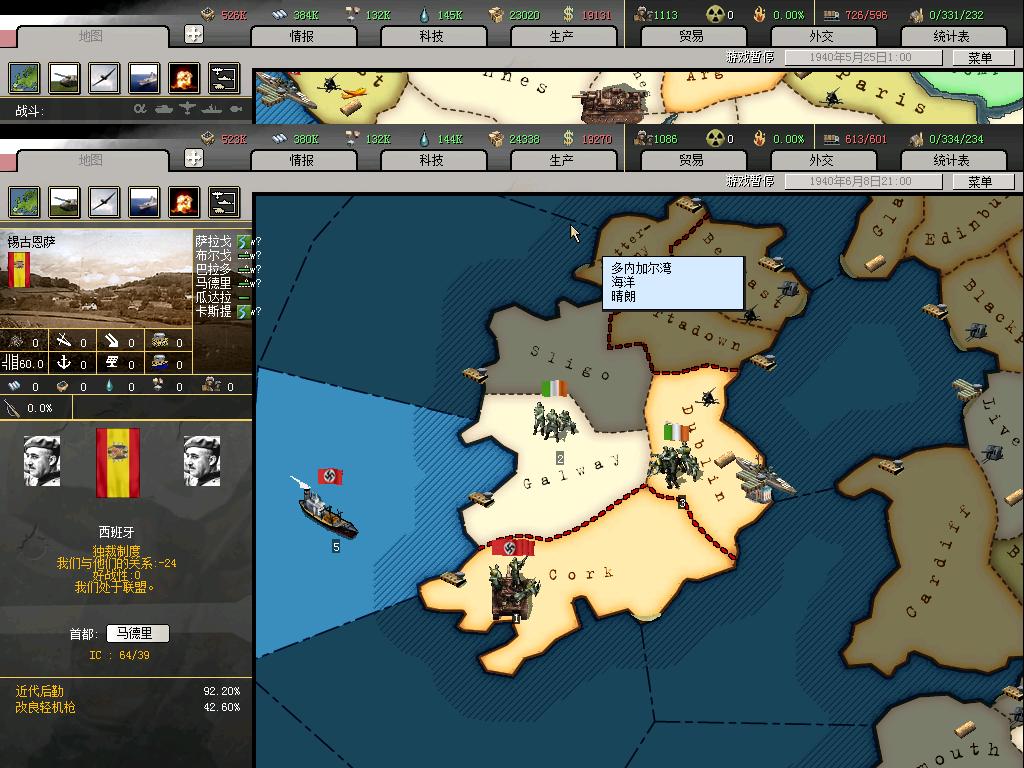
Task: Click the plus map-mode button in the upper game view
Action: 194,34
